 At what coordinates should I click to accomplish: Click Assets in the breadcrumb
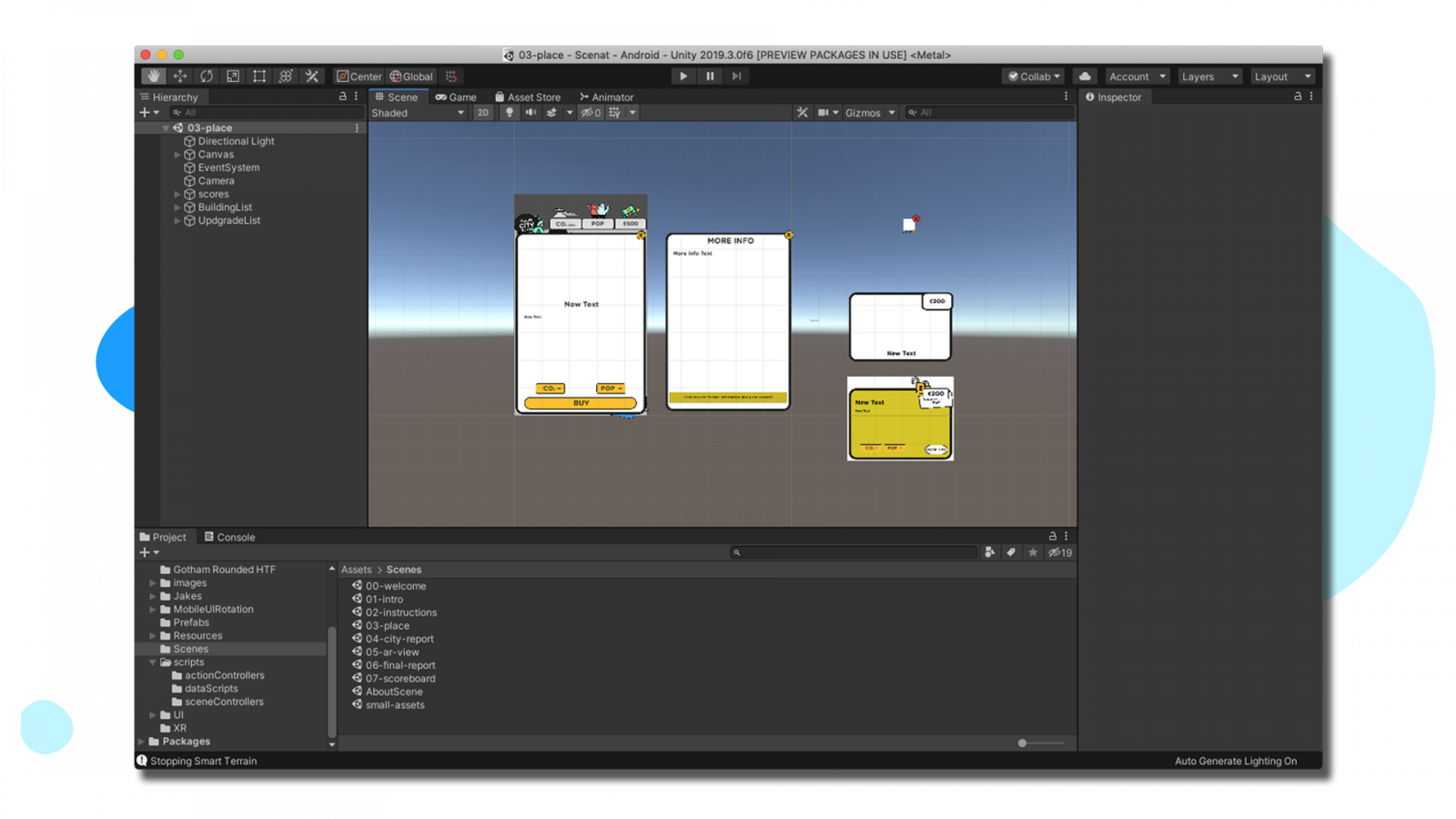point(356,570)
